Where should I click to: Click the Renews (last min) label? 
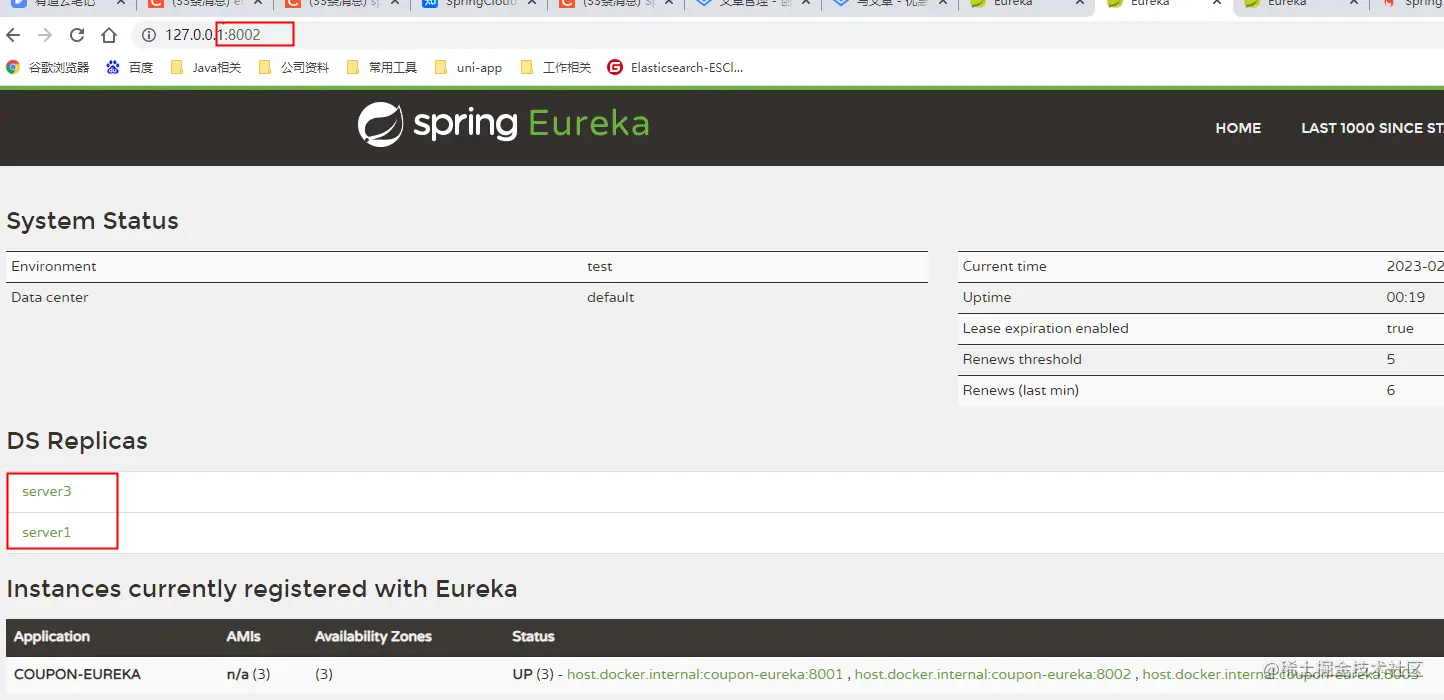click(x=1021, y=390)
